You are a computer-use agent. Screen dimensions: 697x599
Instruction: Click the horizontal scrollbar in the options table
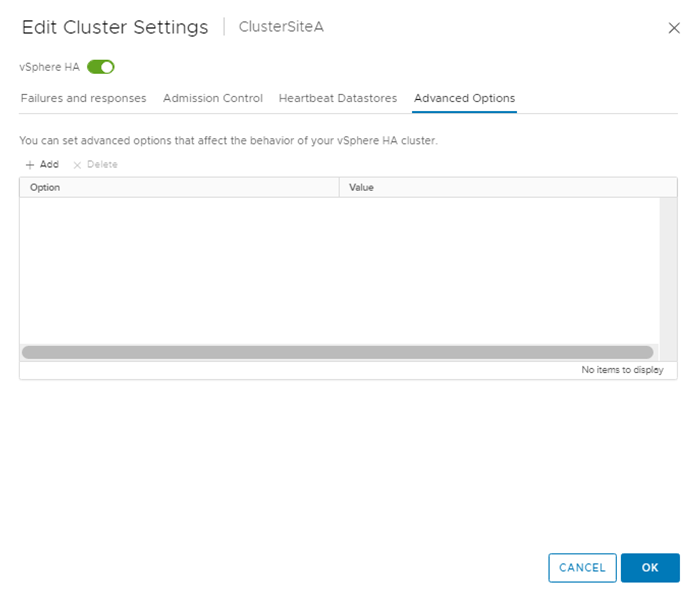pos(337,352)
